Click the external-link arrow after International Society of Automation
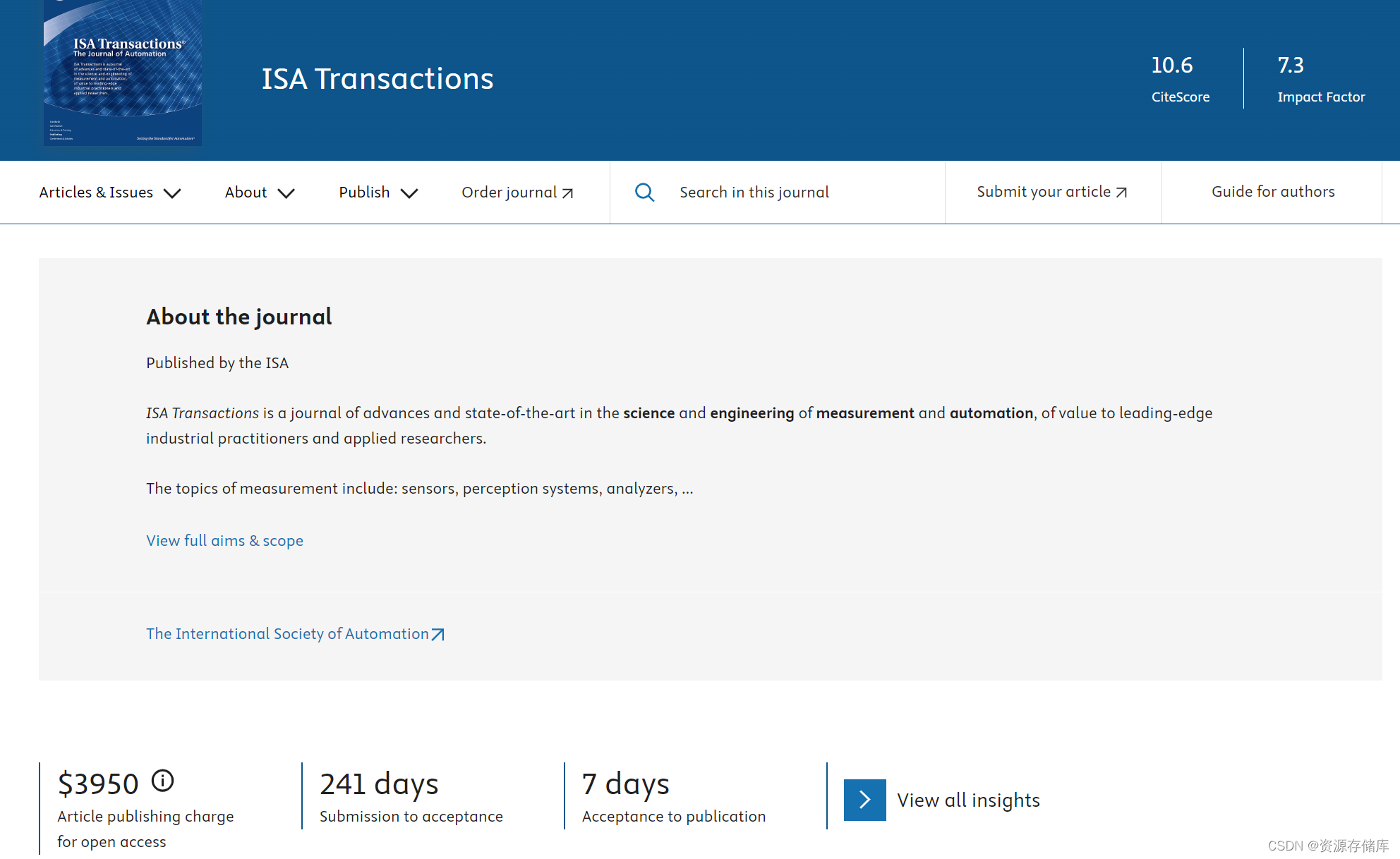This screenshot has width=1400, height=859. (x=438, y=633)
